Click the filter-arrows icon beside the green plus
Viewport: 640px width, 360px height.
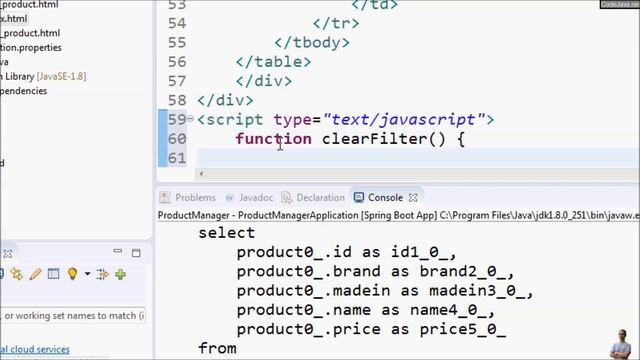coord(102,274)
